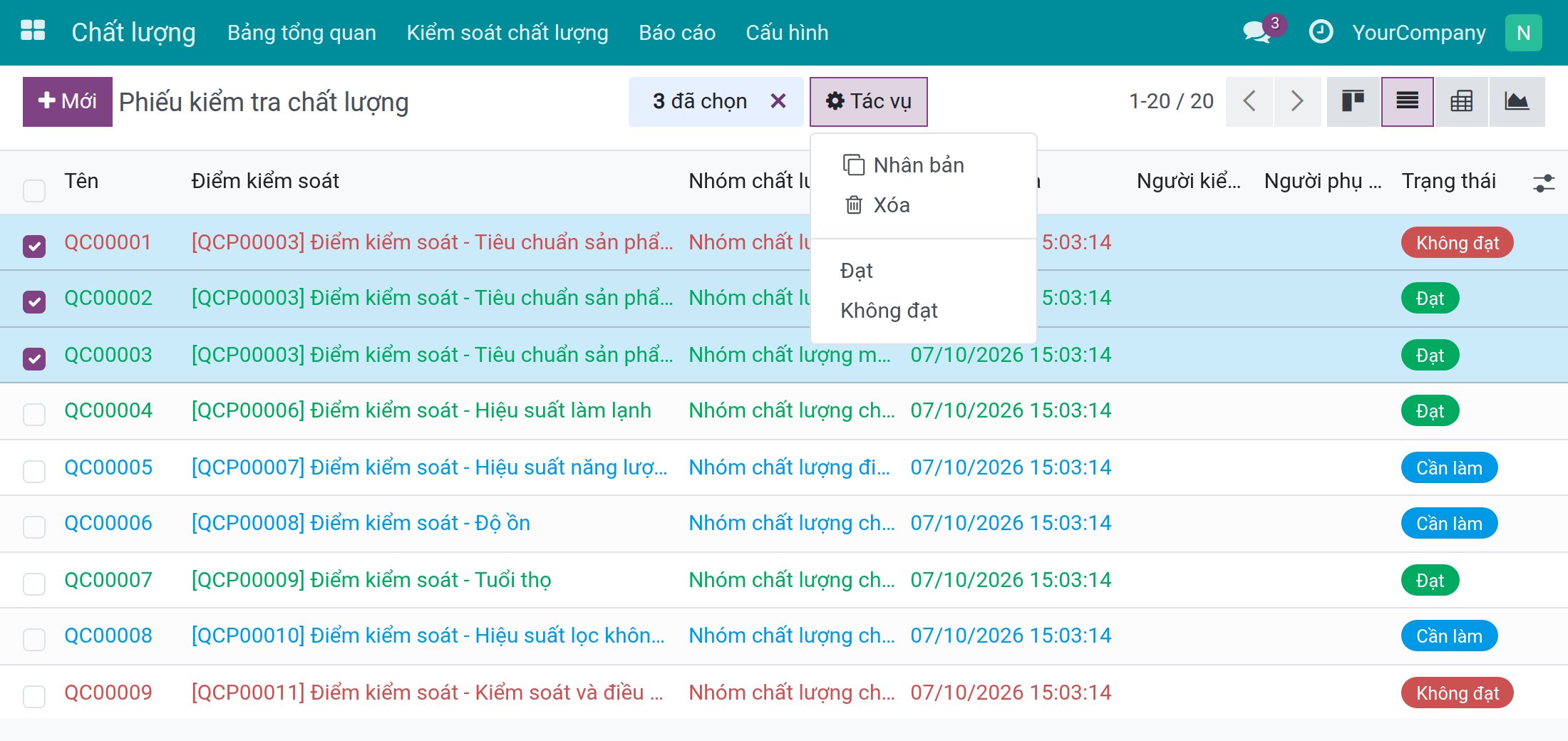1568x741 pixels.
Task: Open the Kiểm soát chất lượng menu
Action: point(507,33)
